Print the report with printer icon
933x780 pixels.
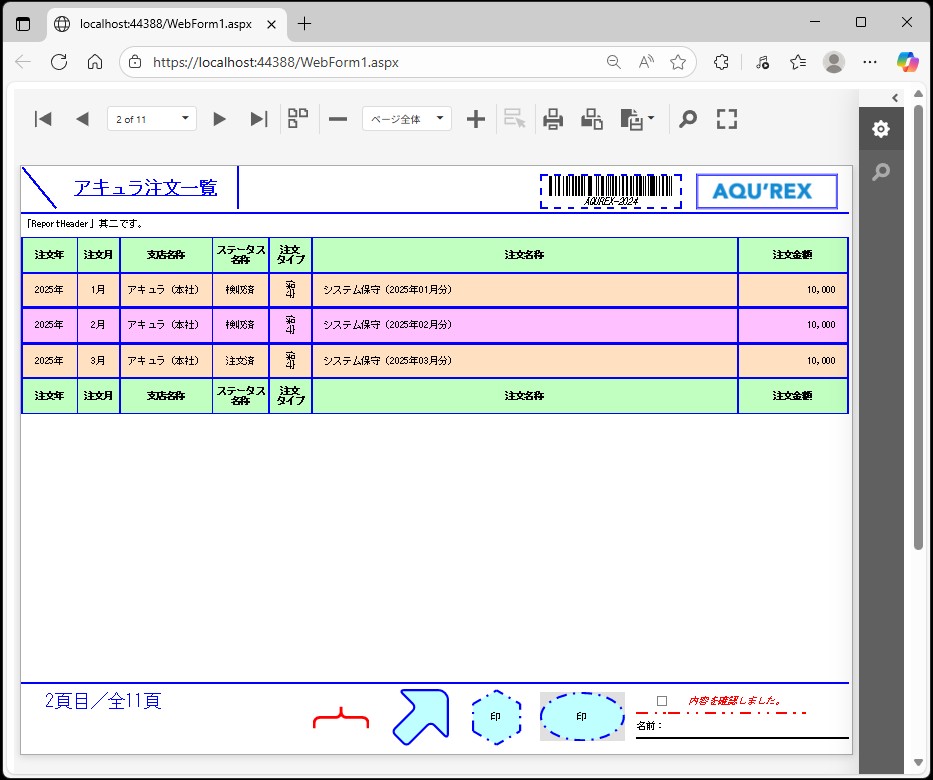[x=553, y=120]
